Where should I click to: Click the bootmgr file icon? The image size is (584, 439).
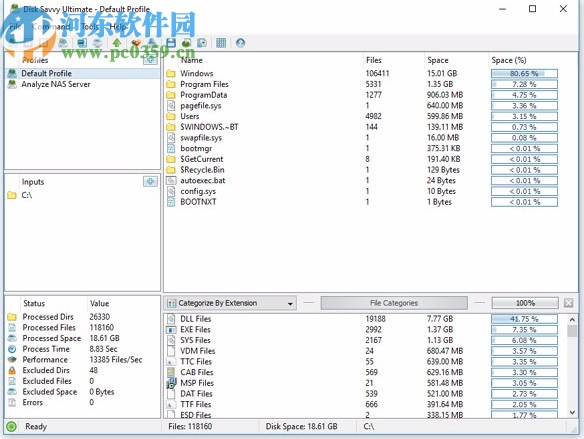pyautogui.click(x=171, y=149)
